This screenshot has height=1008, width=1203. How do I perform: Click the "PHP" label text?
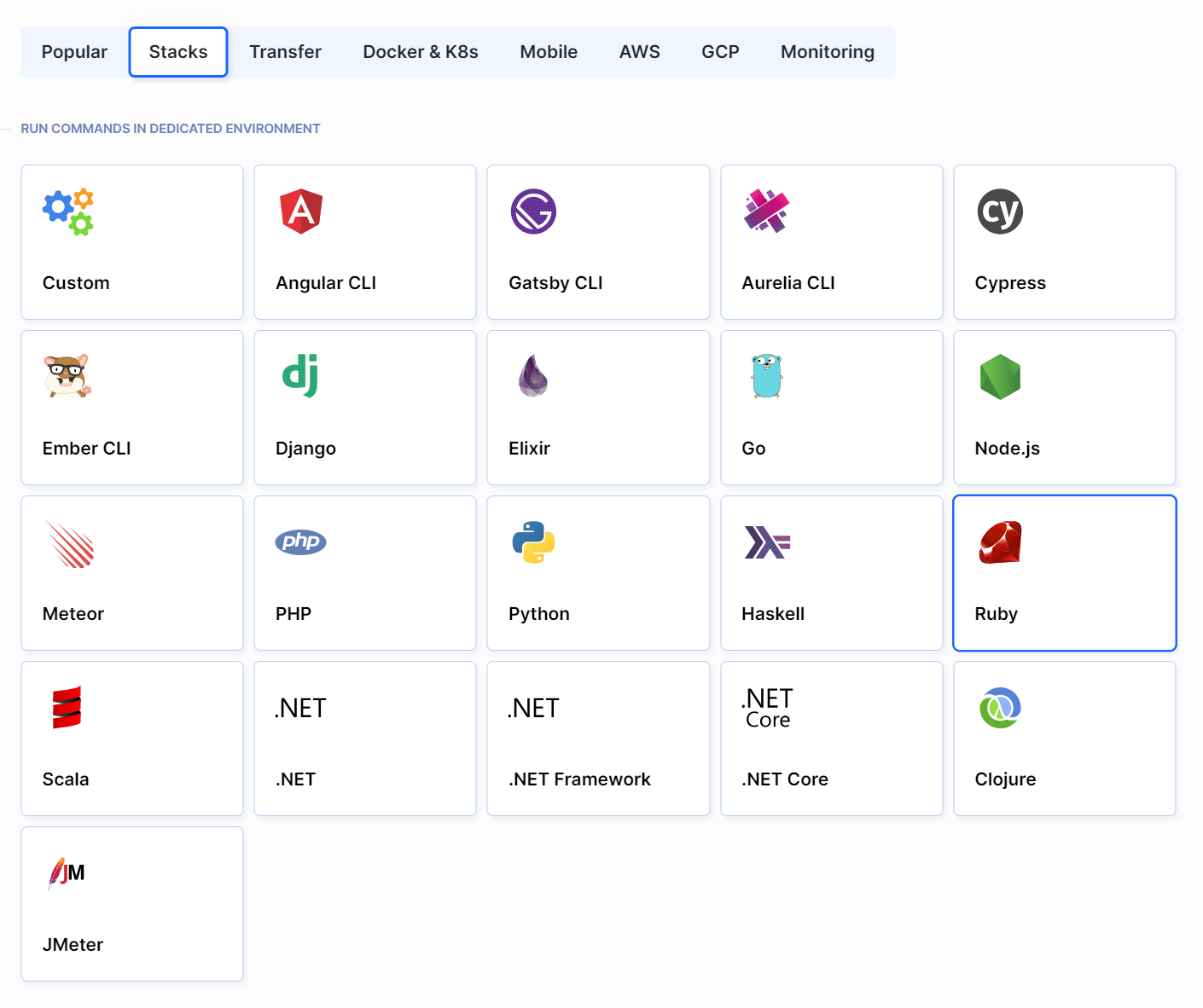293,614
